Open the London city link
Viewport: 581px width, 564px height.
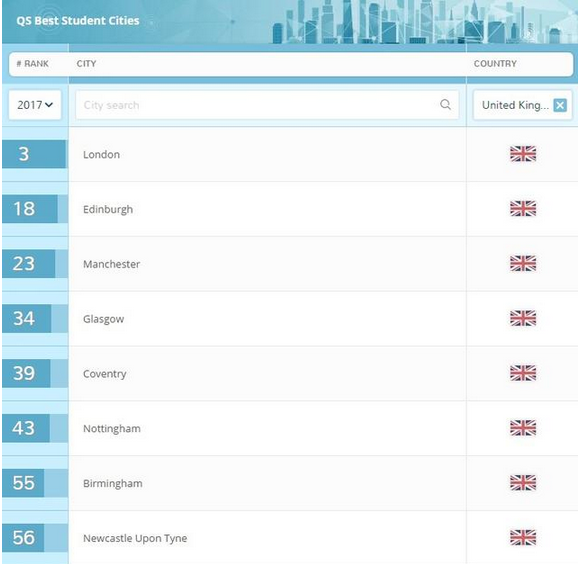point(102,155)
